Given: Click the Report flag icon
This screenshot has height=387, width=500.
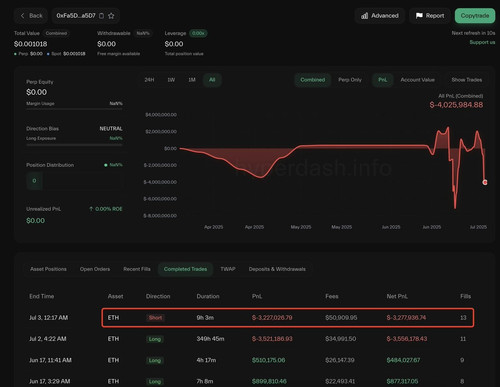Looking at the screenshot, I should click(419, 16).
